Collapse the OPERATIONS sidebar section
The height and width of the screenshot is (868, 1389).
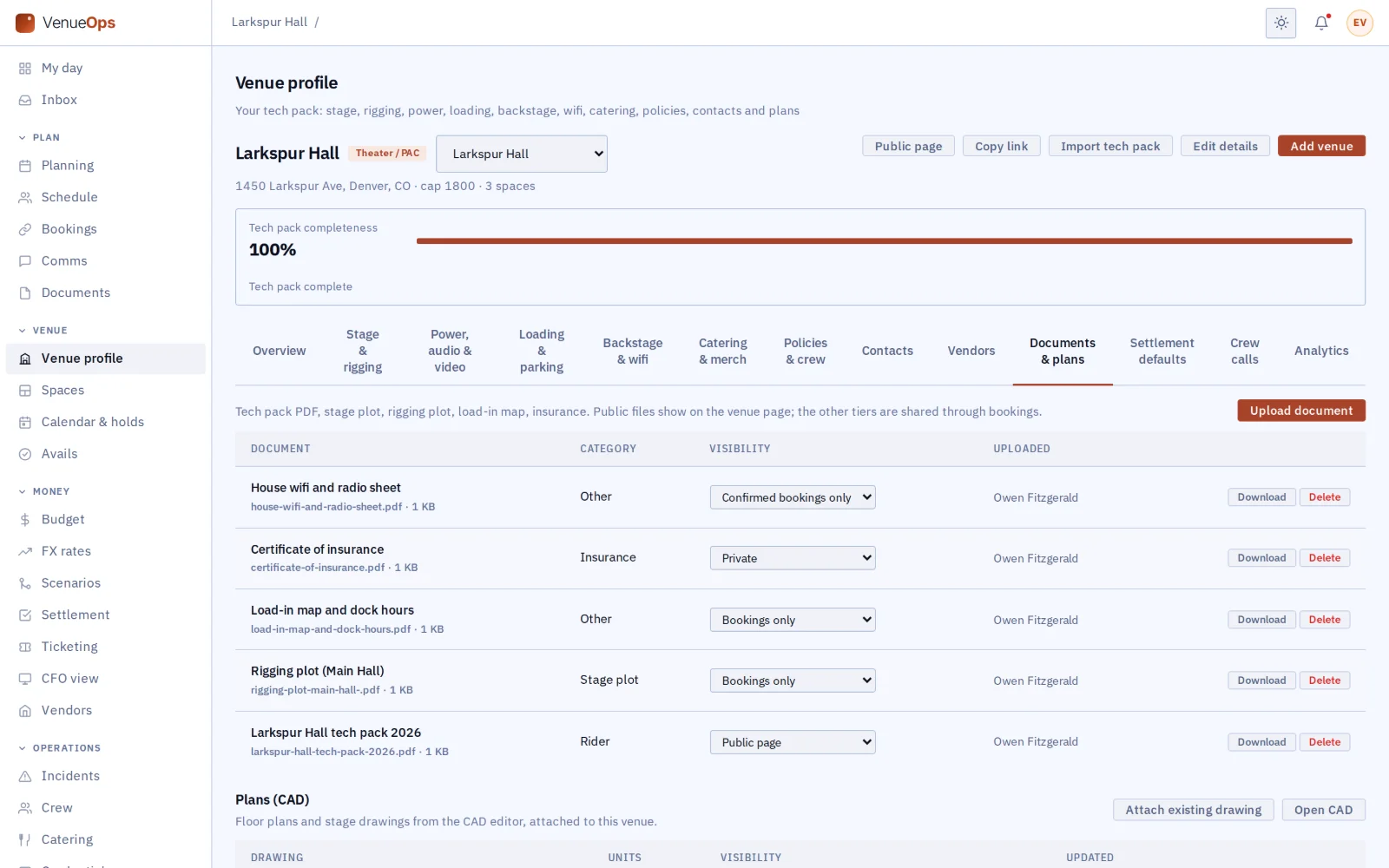tap(59, 748)
